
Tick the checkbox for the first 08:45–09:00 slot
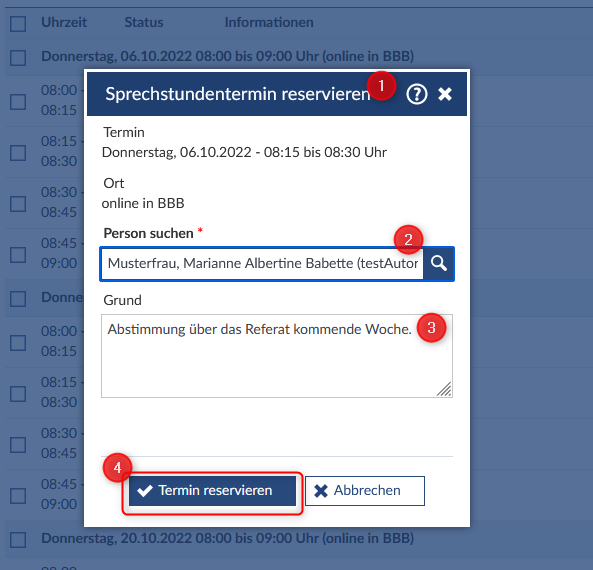coord(18,255)
